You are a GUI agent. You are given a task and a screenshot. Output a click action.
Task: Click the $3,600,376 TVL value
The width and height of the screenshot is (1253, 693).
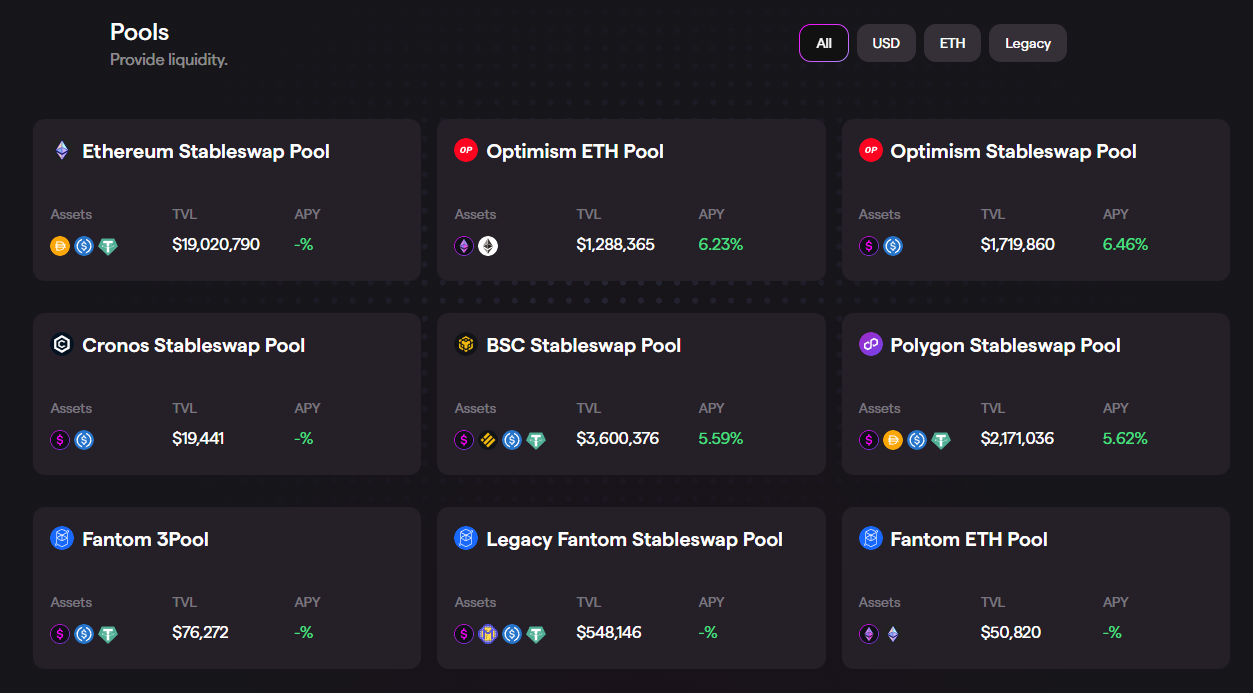click(618, 439)
